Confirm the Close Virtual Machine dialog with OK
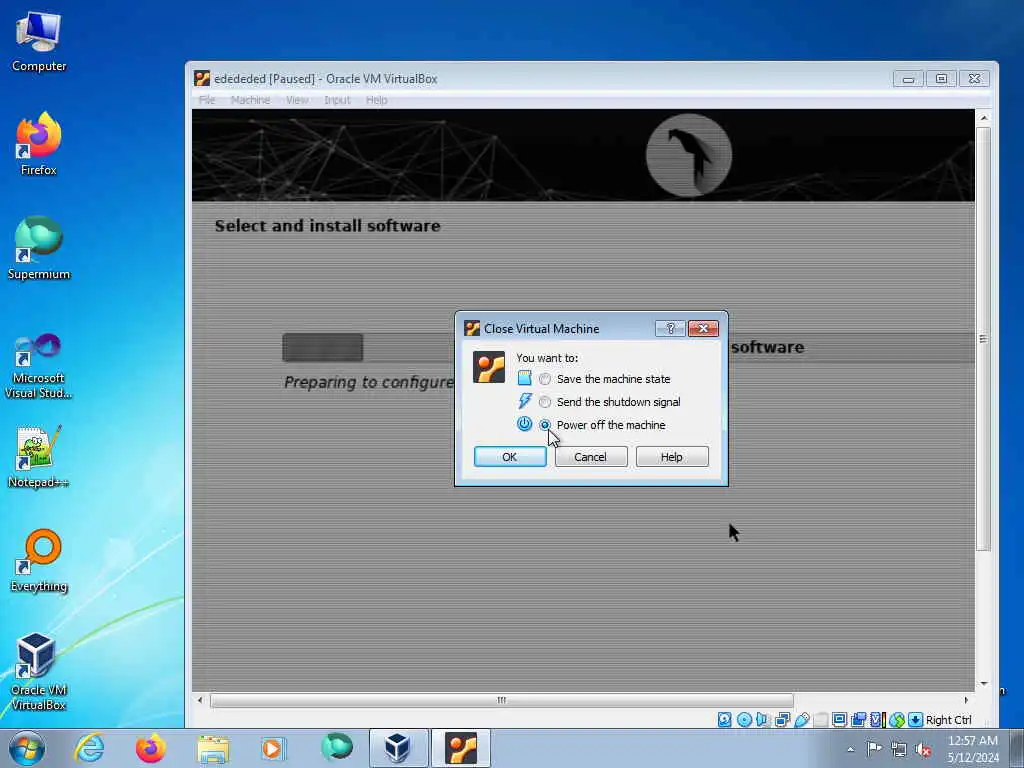The image size is (1024, 768). click(x=510, y=456)
